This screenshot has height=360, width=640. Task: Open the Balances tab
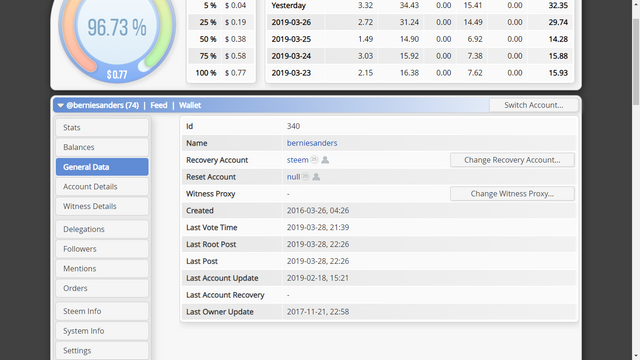pyautogui.click(x=102, y=147)
